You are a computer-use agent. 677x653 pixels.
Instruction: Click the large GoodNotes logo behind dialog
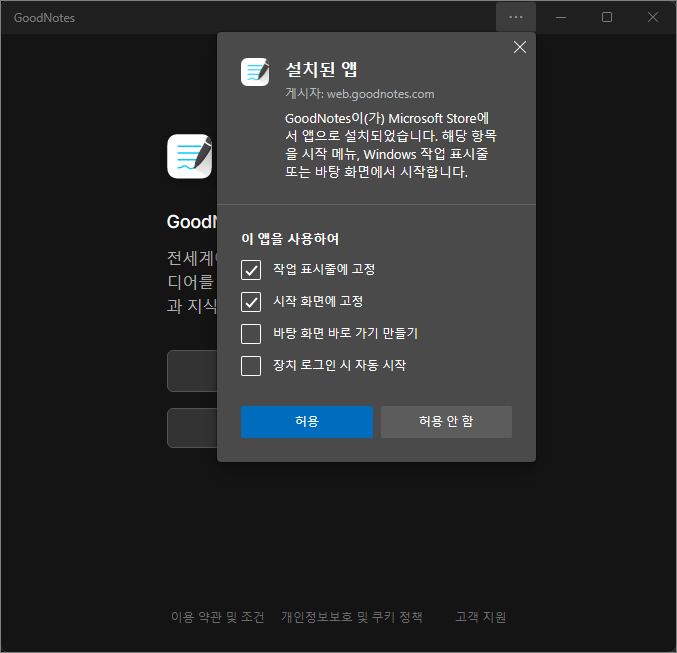190,156
